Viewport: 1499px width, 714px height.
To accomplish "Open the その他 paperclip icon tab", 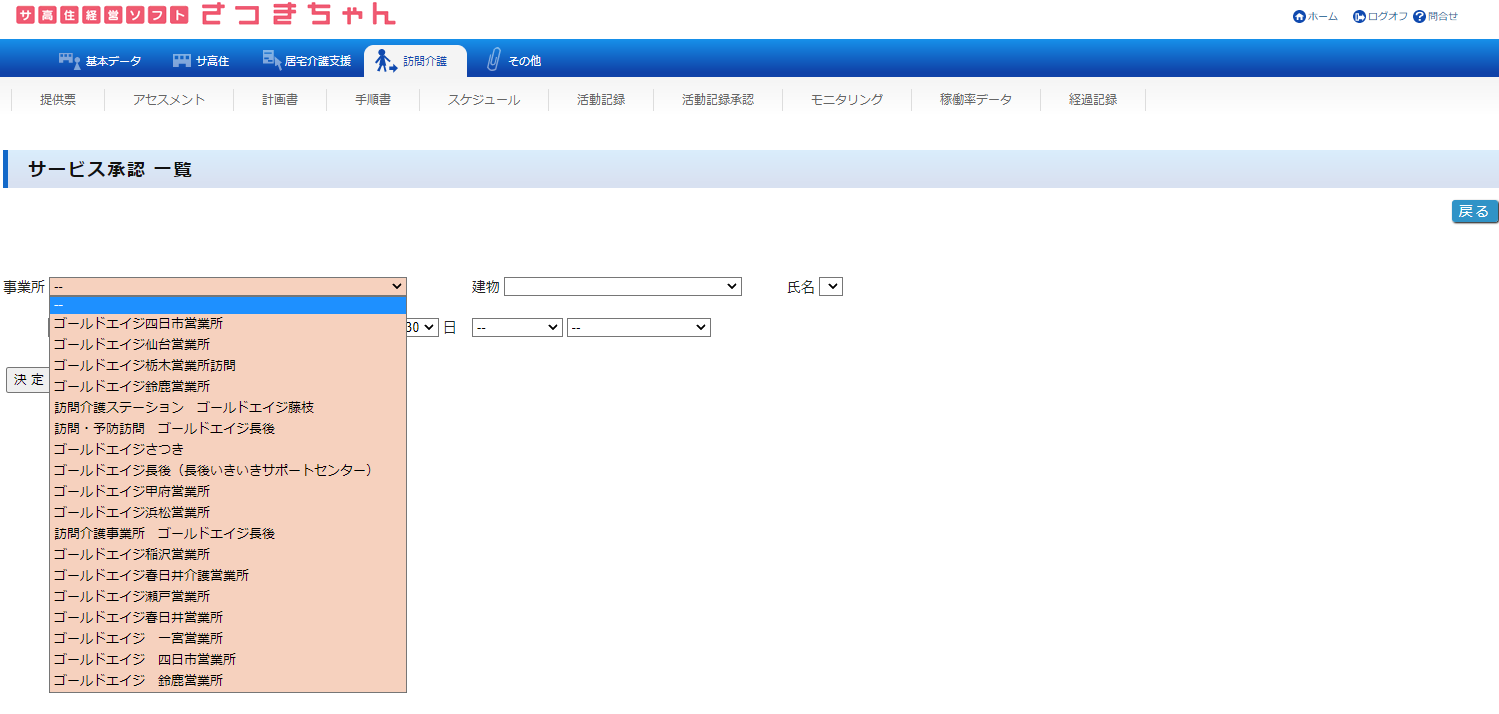I will point(493,61).
